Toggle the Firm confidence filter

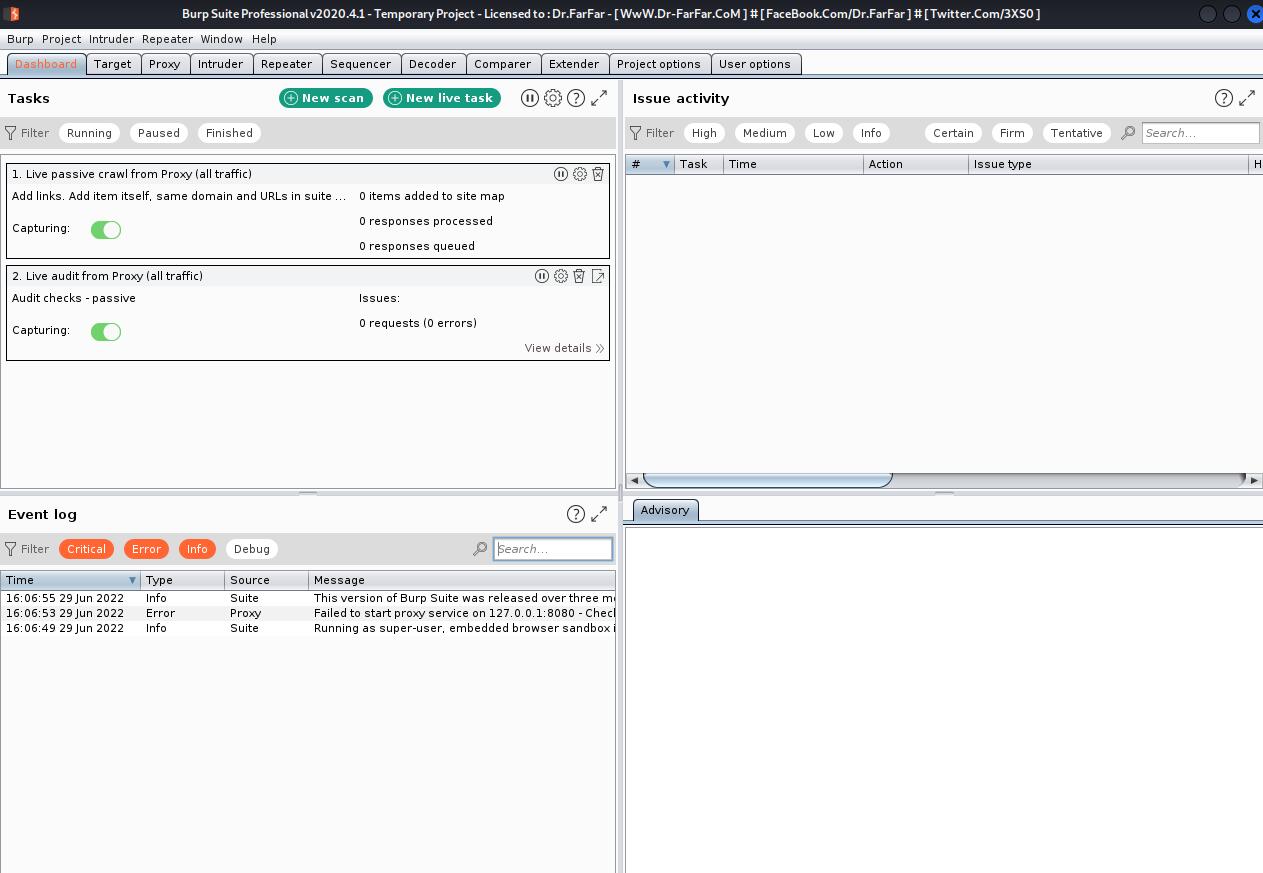pos(1012,133)
